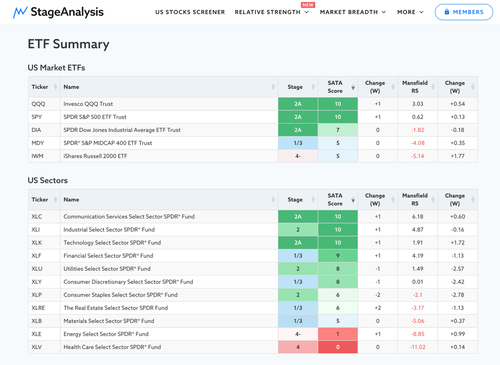Image resolution: width=500 pixels, height=365 pixels.
Task: Select The Real Estate Select Sector SPDR Fund
Action: [116, 308]
